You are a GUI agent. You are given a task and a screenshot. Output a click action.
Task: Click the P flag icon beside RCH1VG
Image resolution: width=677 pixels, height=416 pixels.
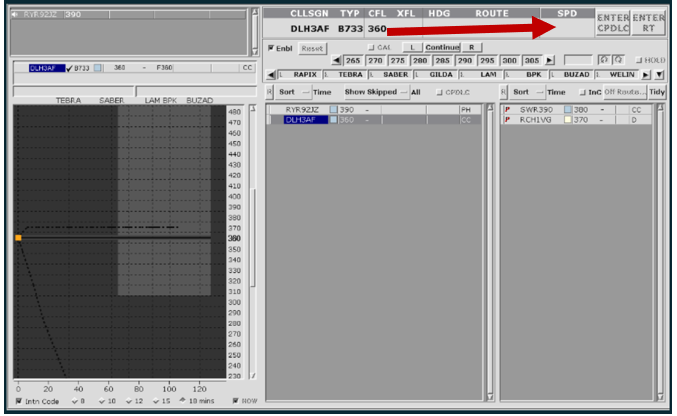507,120
